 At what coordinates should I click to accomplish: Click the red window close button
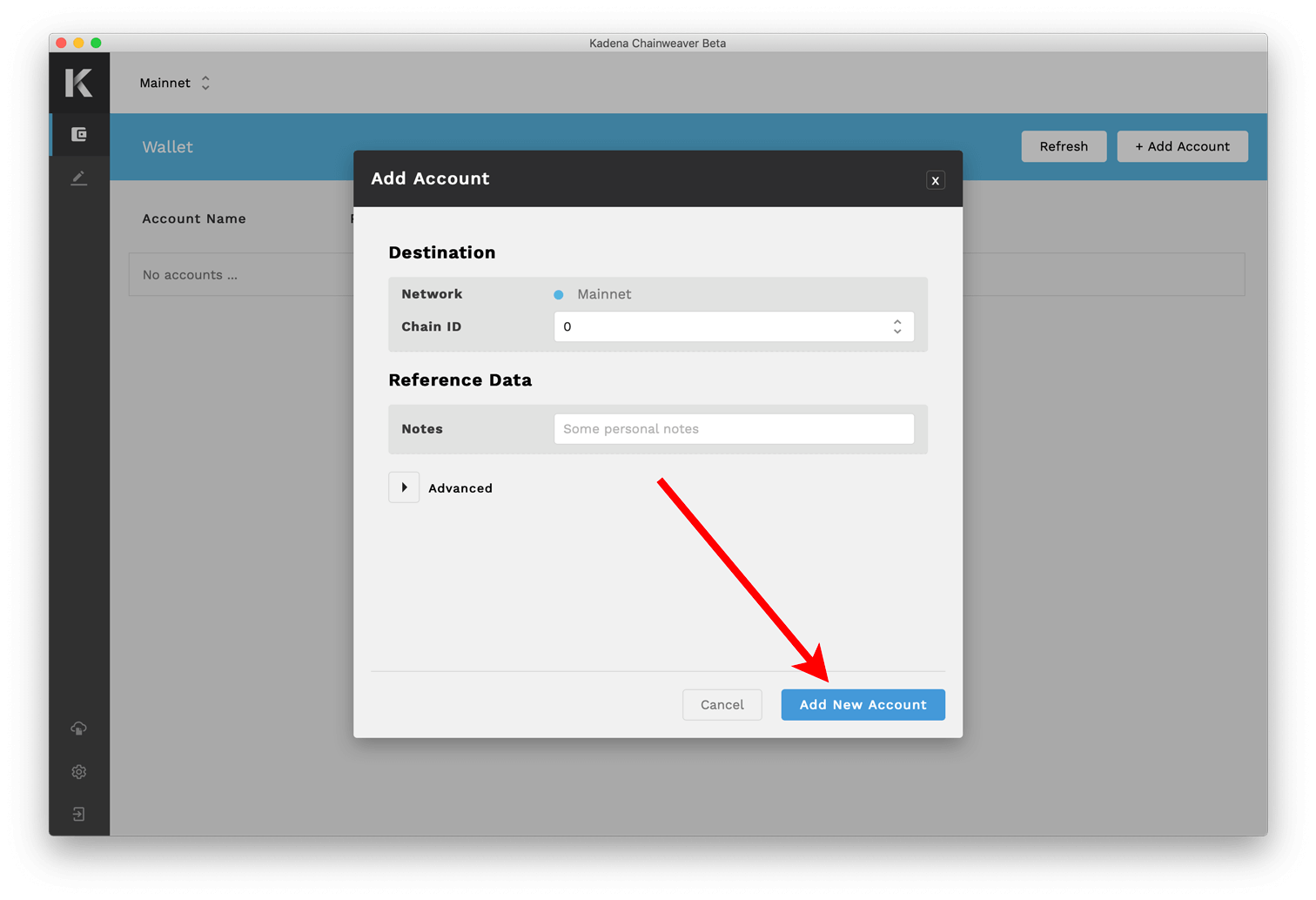click(61, 43)
